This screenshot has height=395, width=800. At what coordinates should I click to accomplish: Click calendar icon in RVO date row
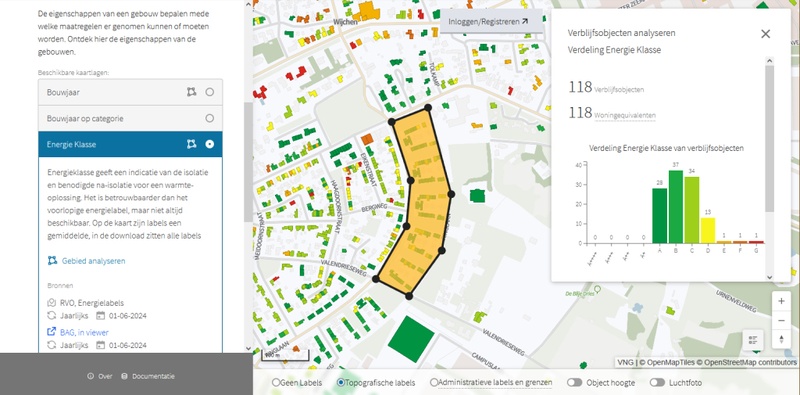(x=101, y=315)
